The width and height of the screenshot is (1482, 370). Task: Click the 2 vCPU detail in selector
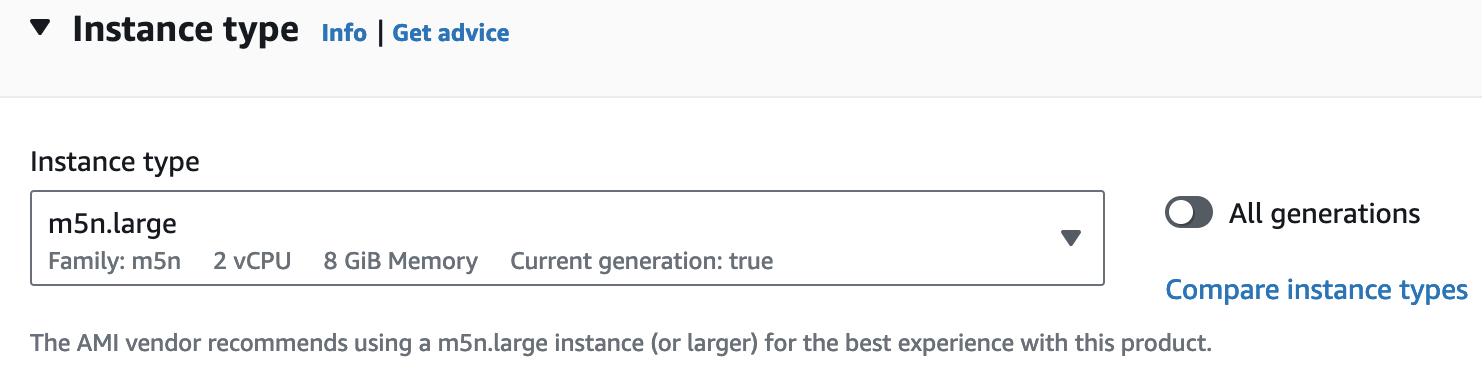252,262
